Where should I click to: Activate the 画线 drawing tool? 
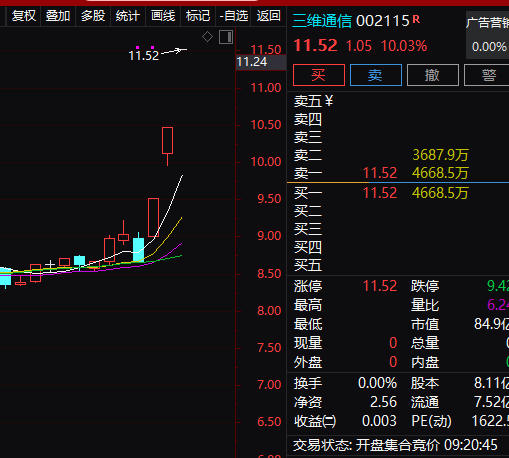163,16
